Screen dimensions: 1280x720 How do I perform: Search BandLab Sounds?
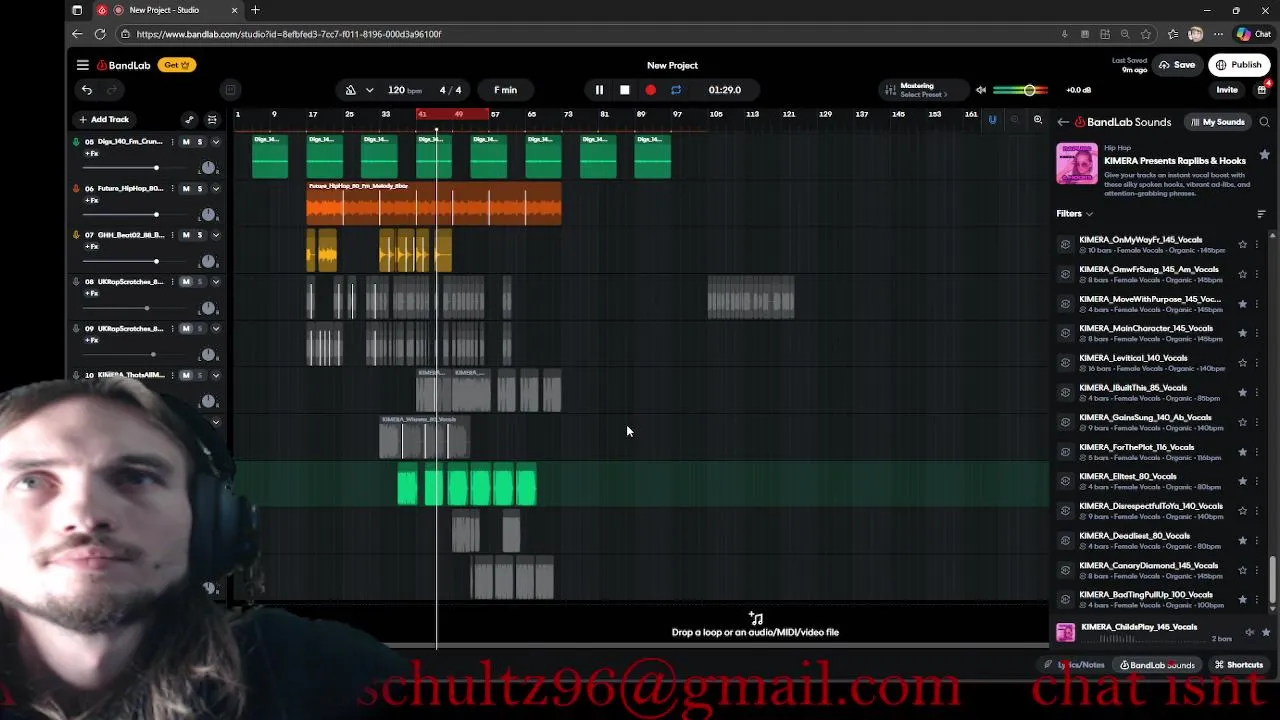1264,122
